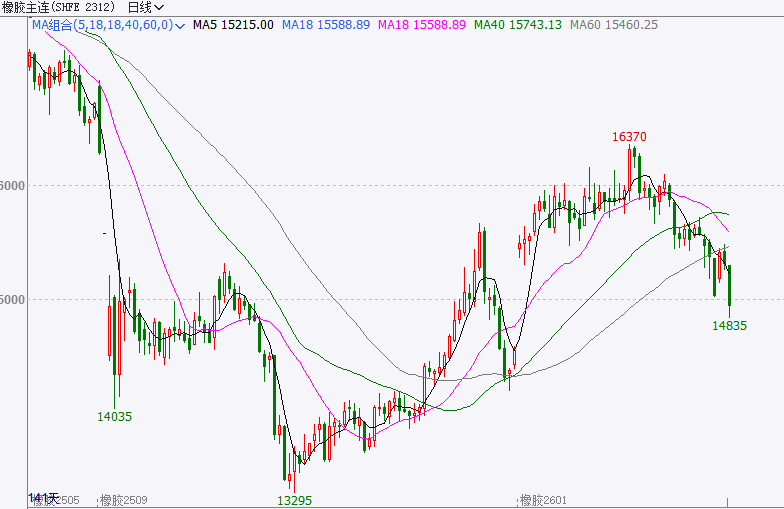The height and width of the screenshot is (509, 784).
Task: Click the 橡胶主连 (SHFE 2312) contract title
Action: click(x=59, y=7)
